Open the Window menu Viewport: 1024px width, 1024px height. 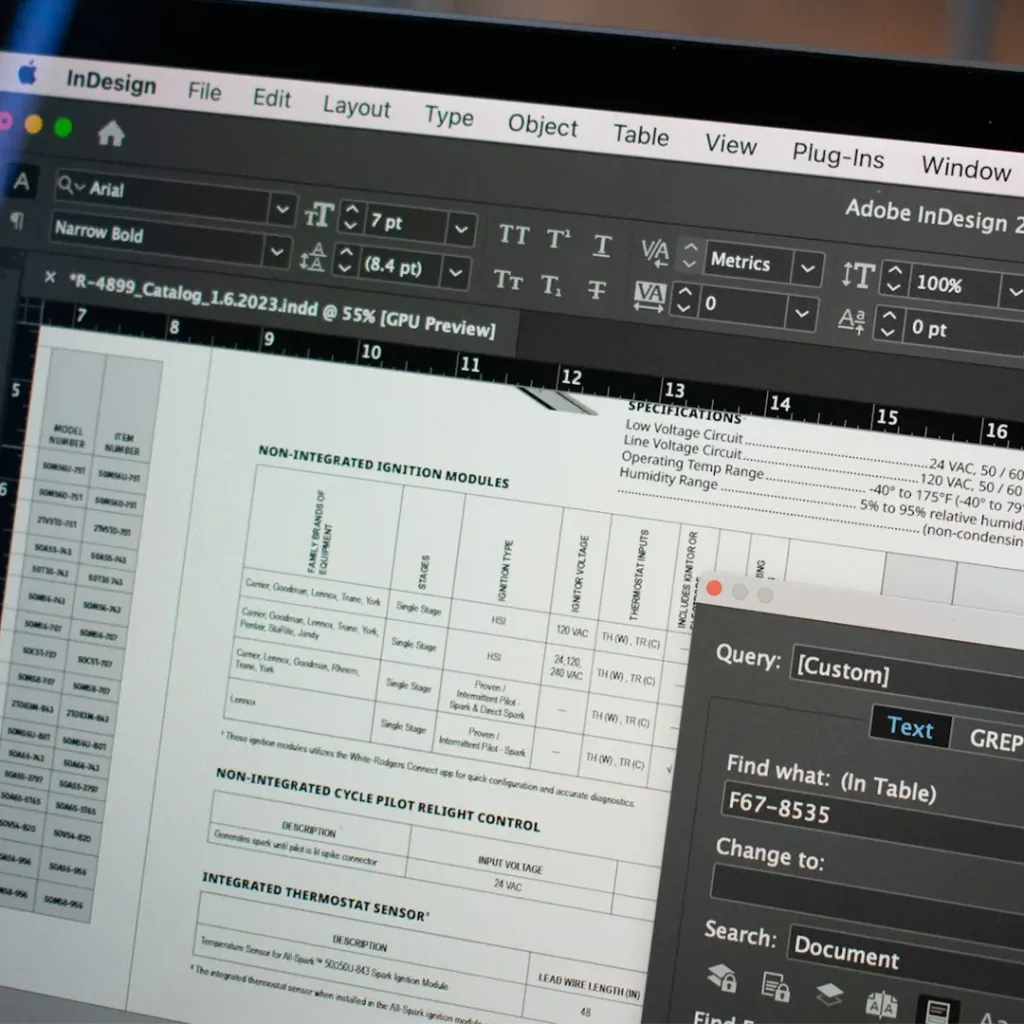coord(967,168)
